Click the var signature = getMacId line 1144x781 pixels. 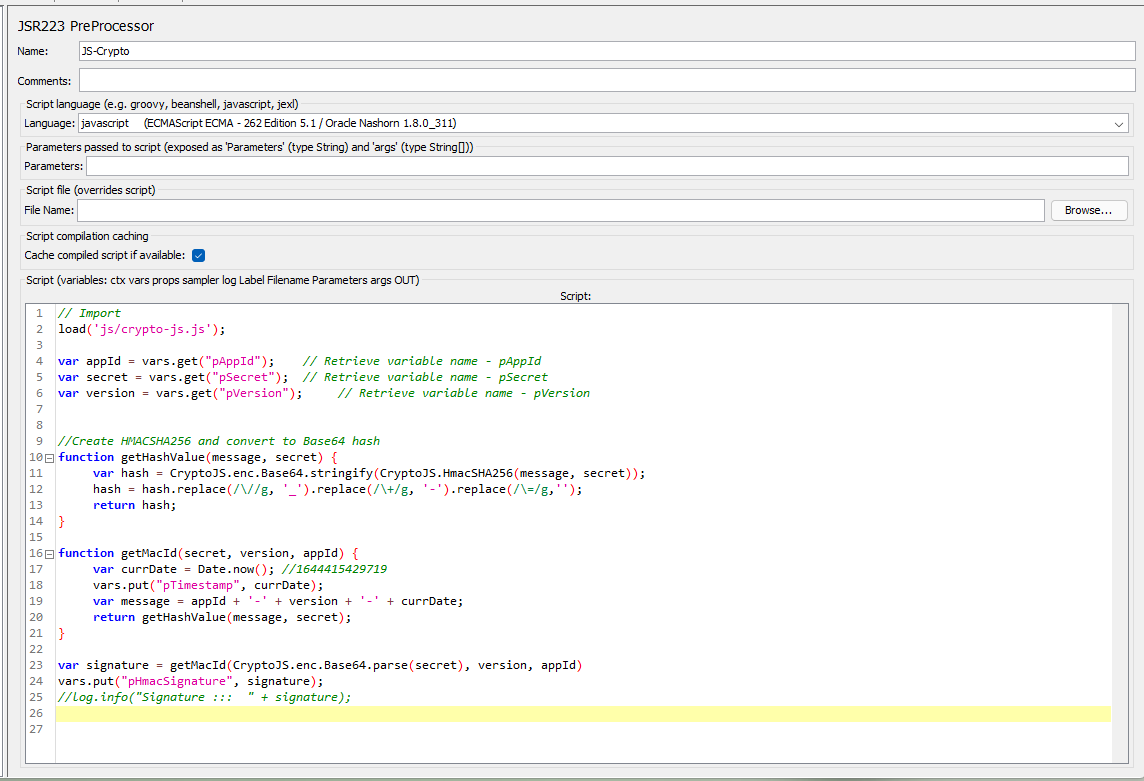[320, 666]
